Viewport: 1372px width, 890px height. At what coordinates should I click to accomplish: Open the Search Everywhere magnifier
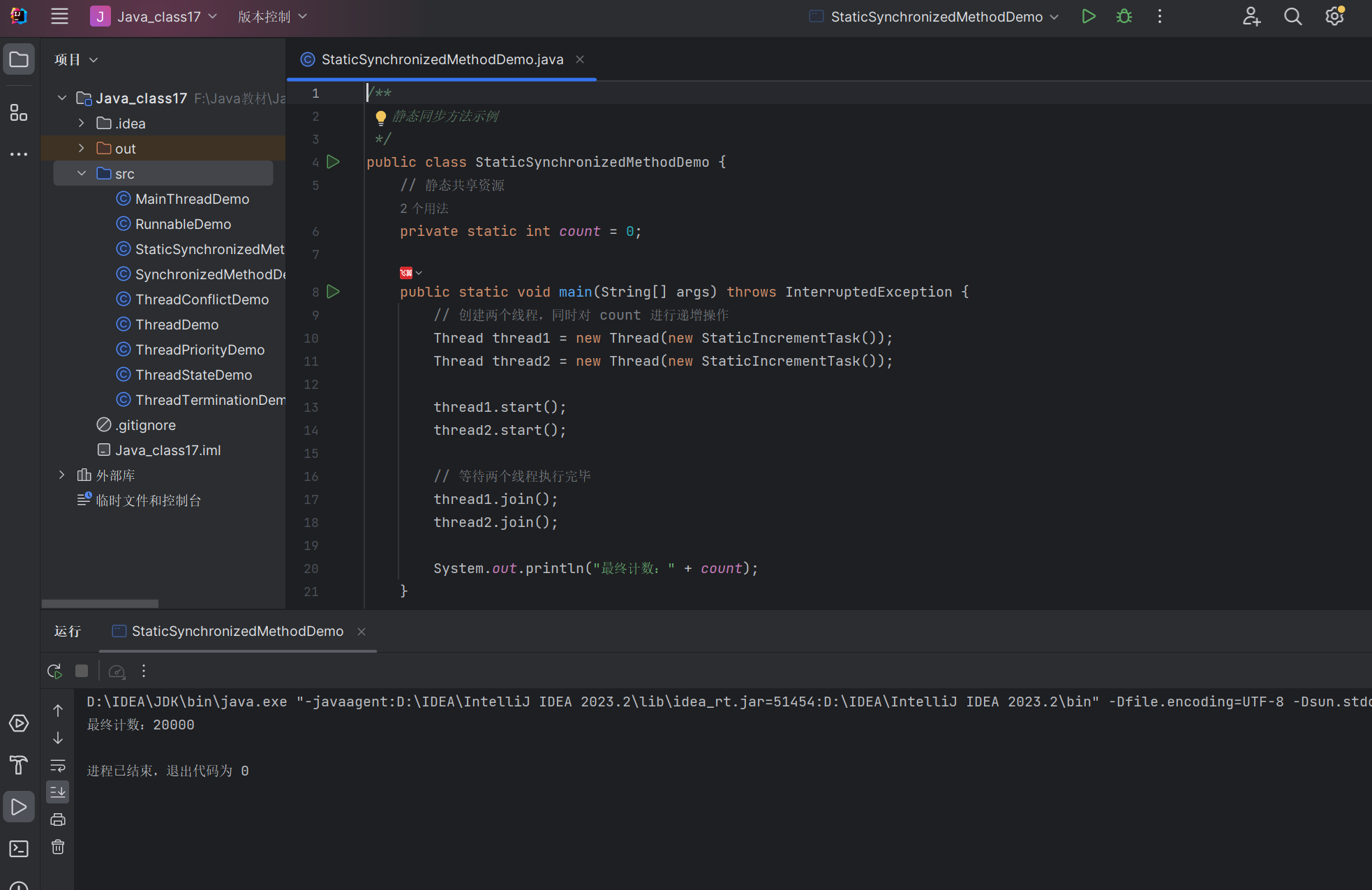[1292, 17]
